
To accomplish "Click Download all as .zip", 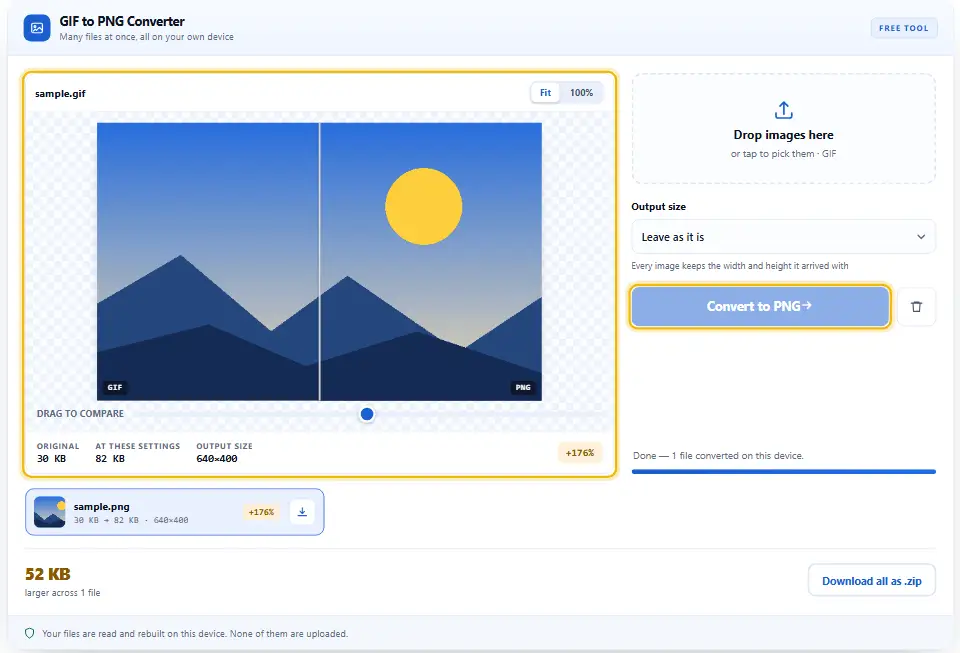I will 871,580.
